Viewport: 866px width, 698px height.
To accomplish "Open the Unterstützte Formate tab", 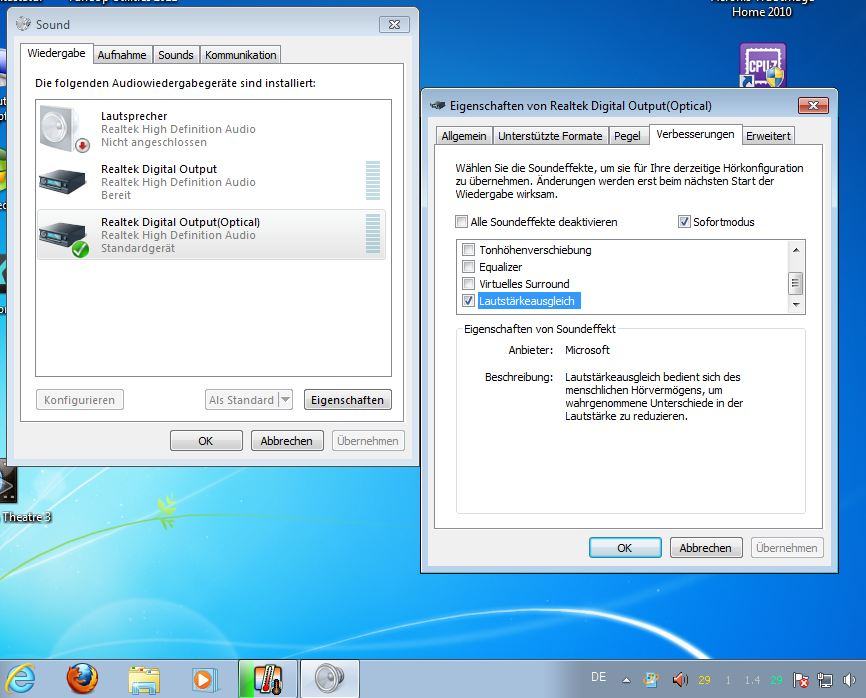I will click(x=550, y=136).
